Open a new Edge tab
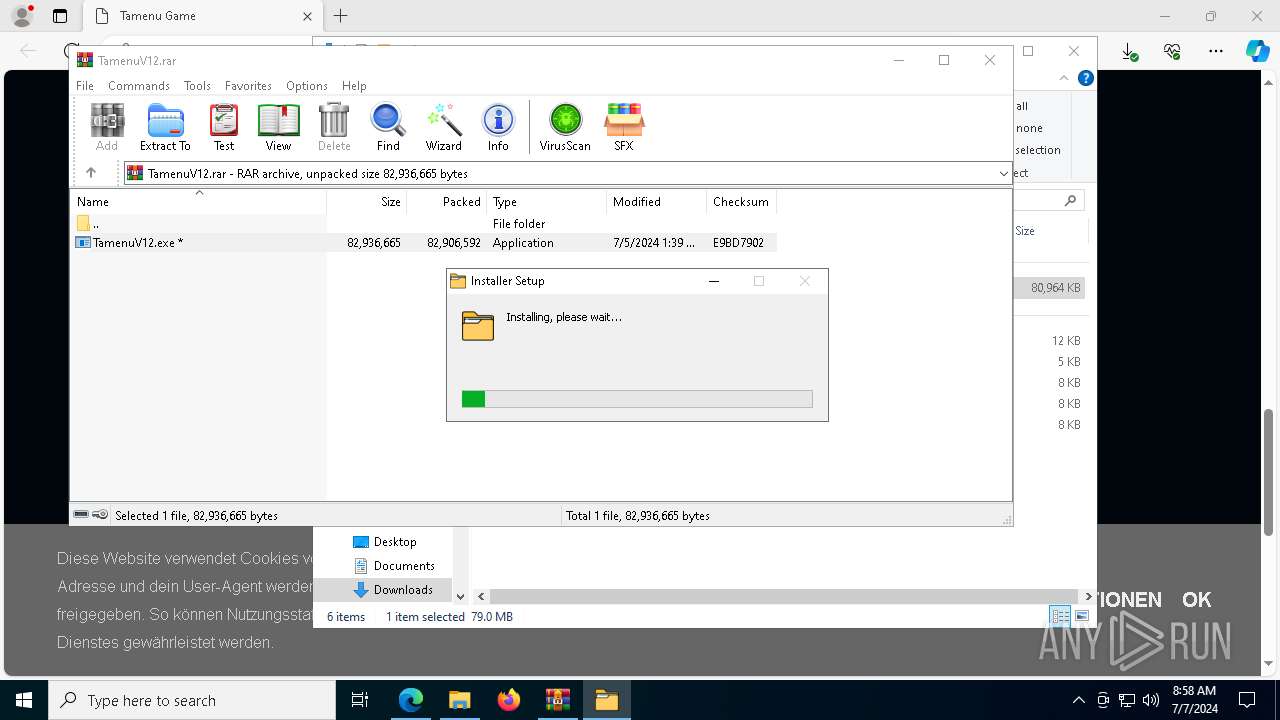Screen dimensions: 1280x720 341,16
